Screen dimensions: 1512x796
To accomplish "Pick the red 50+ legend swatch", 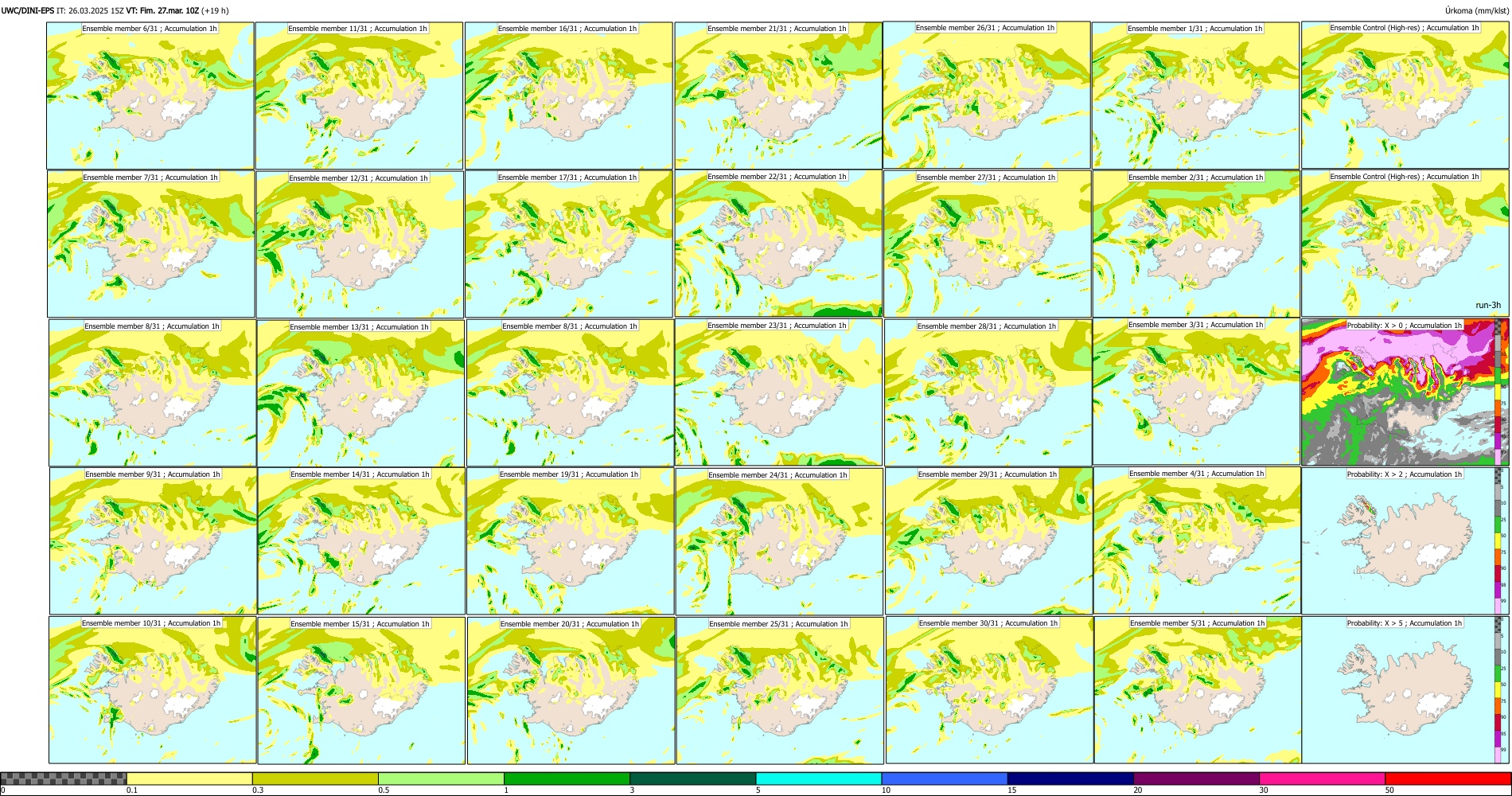I will tap(1448, 778).
